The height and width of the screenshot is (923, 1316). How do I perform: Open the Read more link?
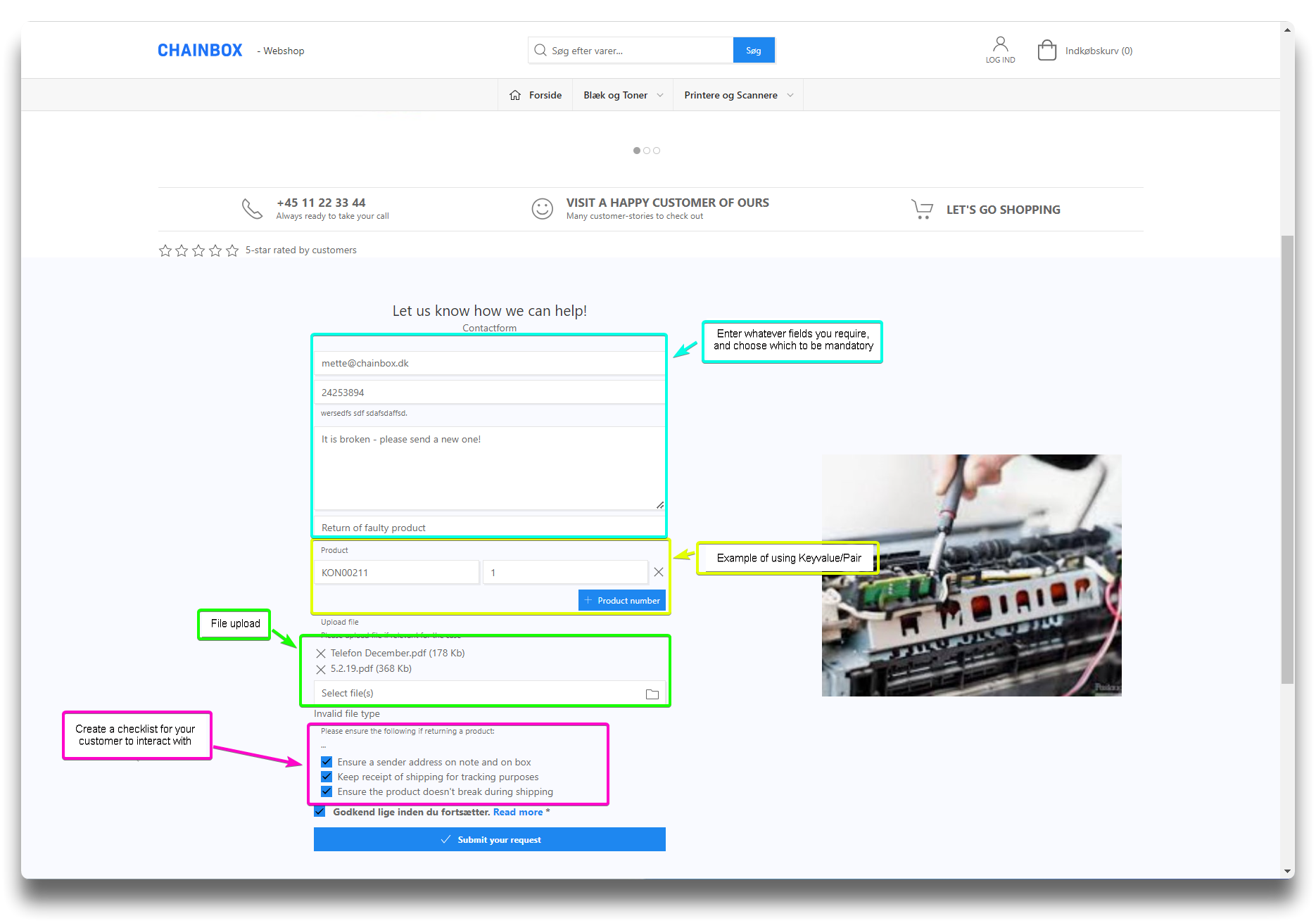[x=518, y=812]
